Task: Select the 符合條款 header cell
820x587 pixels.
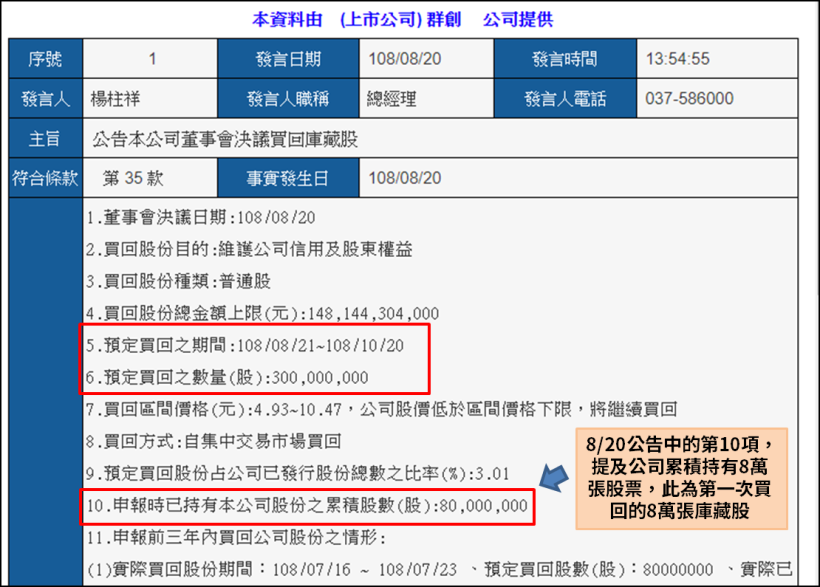Action: coord(45,178)
